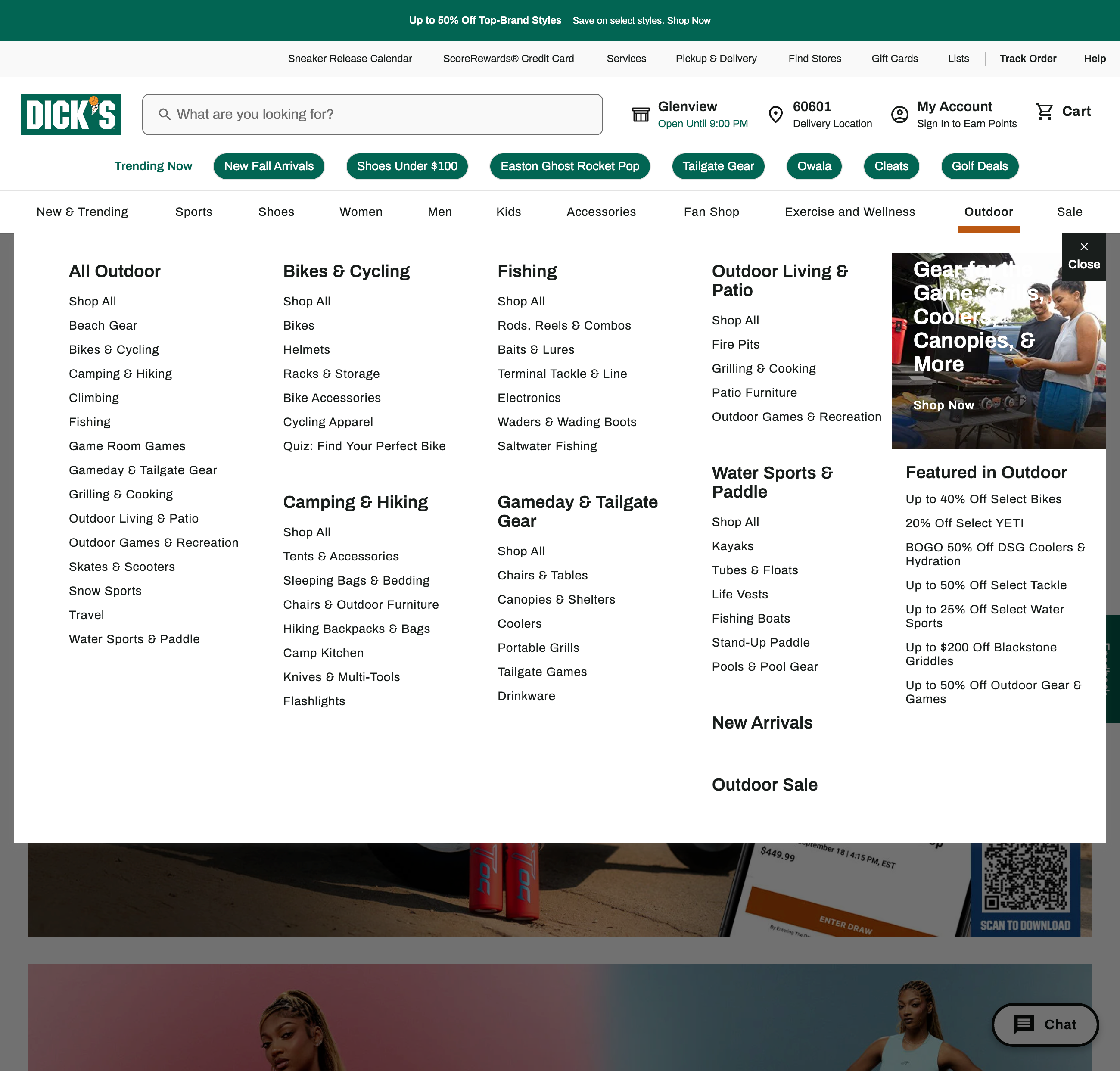This screenshot has width=1120, height=1071.
Task: Open the Sale menu item
Action: (1069, 211)
